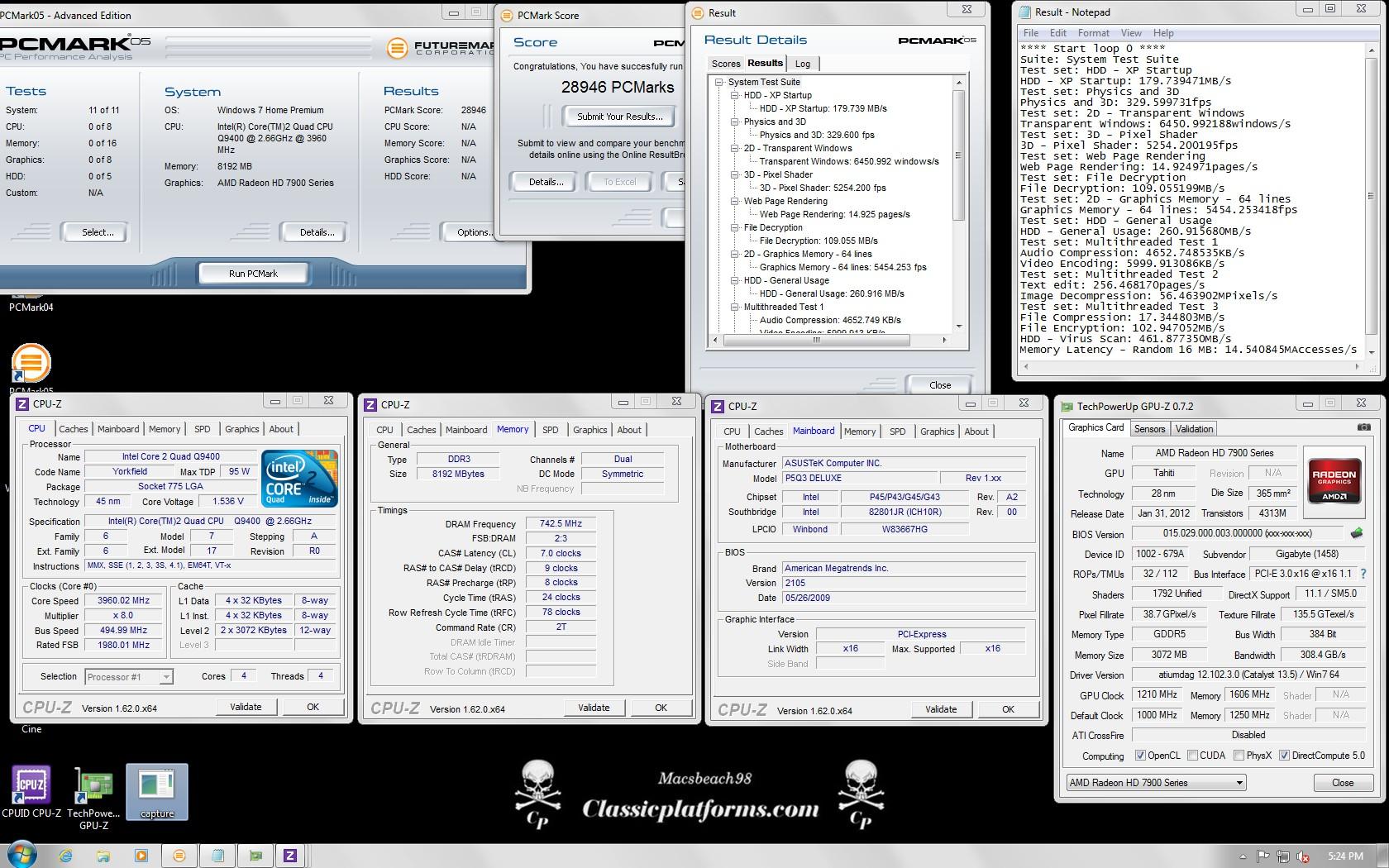Switch to GPU-Z taskbar button

point(255,856)
